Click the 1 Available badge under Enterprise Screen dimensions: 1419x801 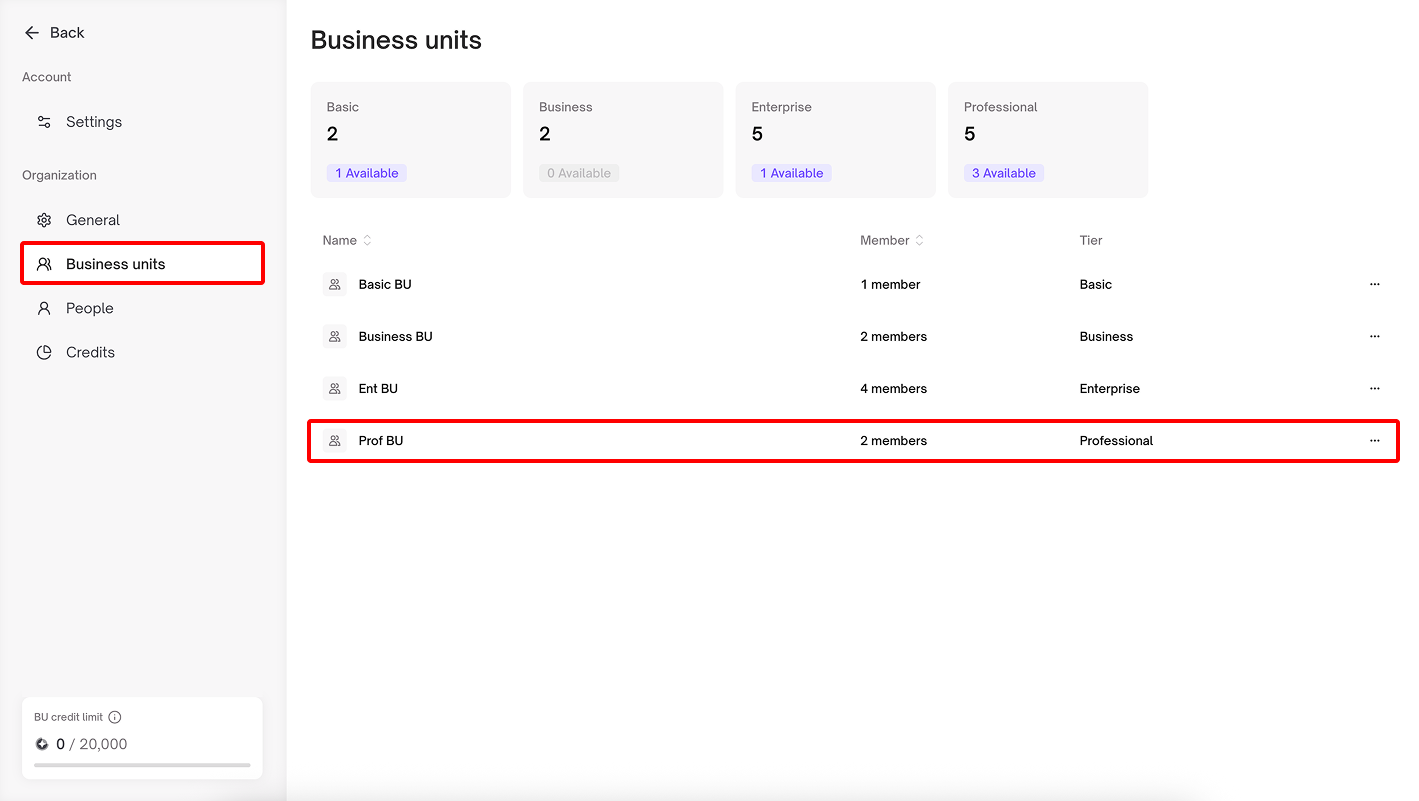(791, 173)
